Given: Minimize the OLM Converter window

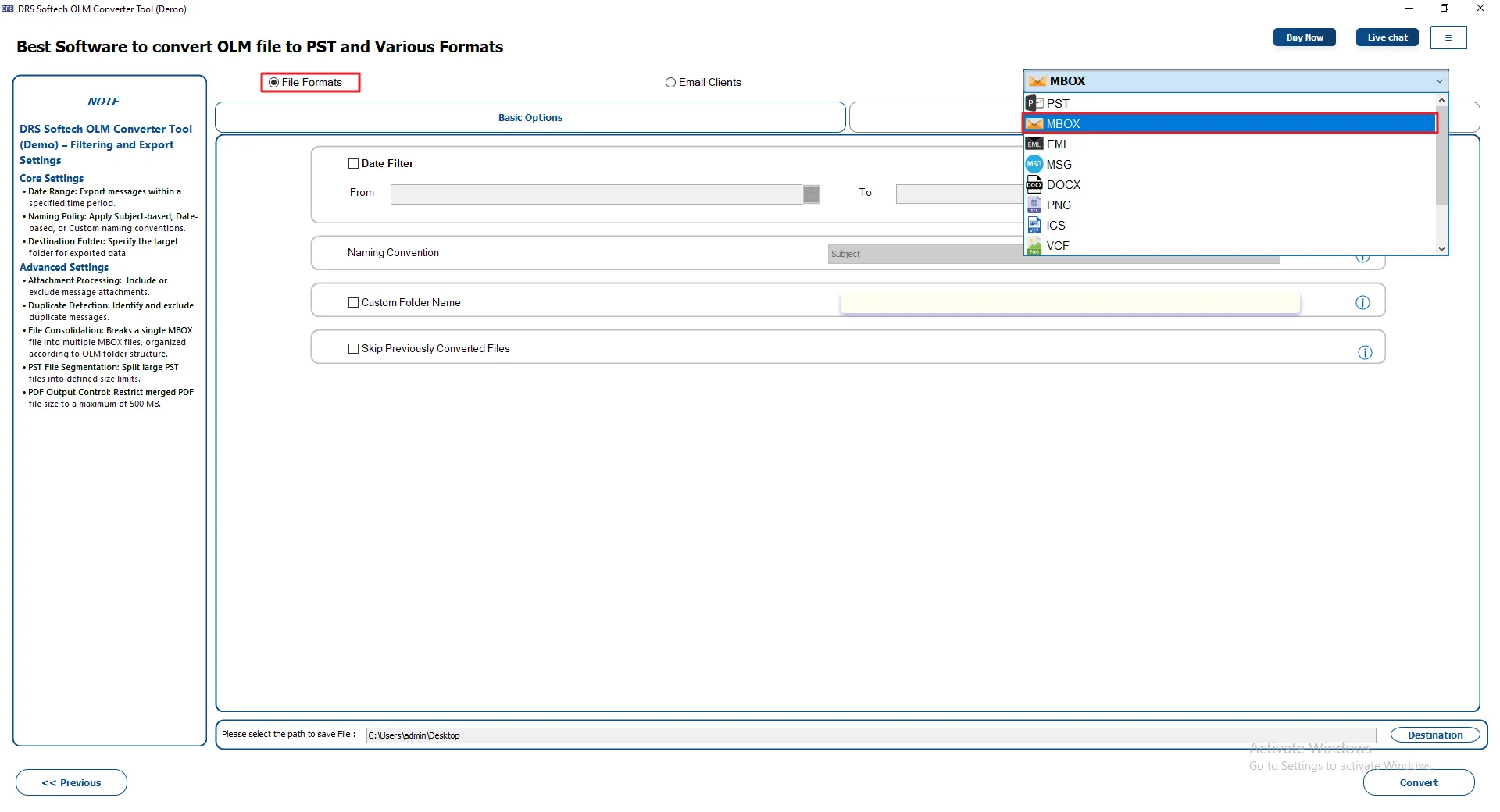Looking at the screenshot, I should coord(1409,9).
